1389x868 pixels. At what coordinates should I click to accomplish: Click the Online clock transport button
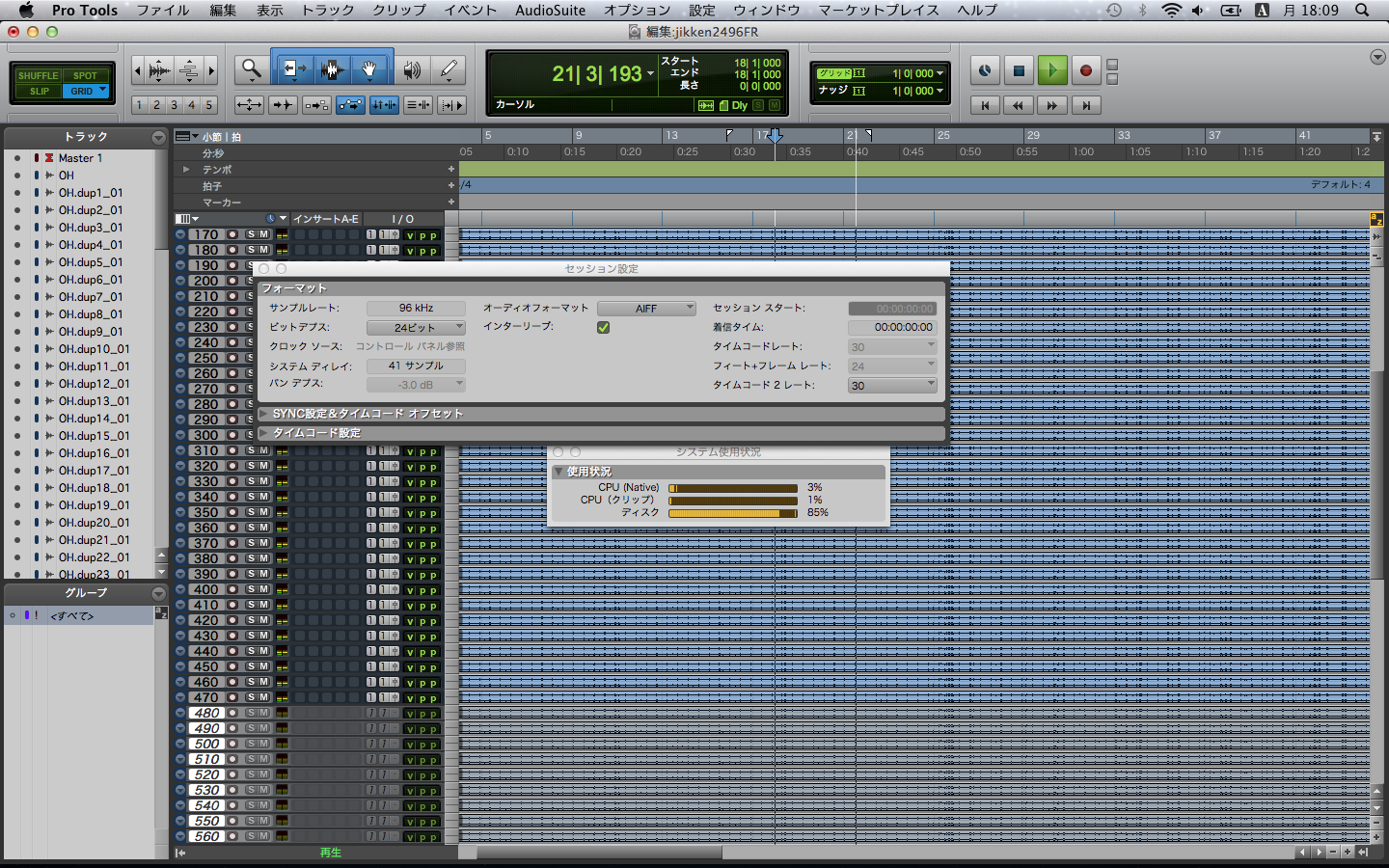tap(984, 70)
